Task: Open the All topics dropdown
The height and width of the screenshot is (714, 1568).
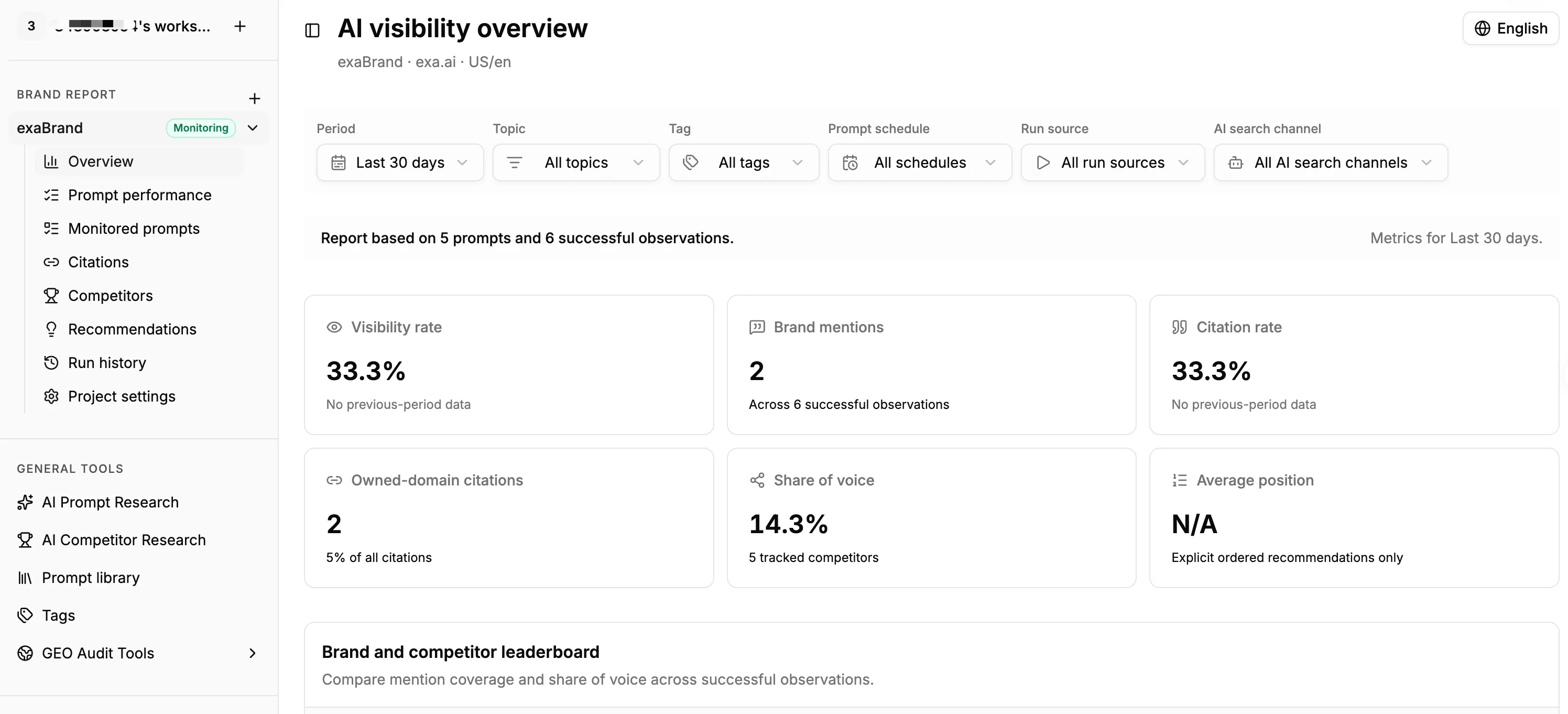Action: (x=576, y=163)
